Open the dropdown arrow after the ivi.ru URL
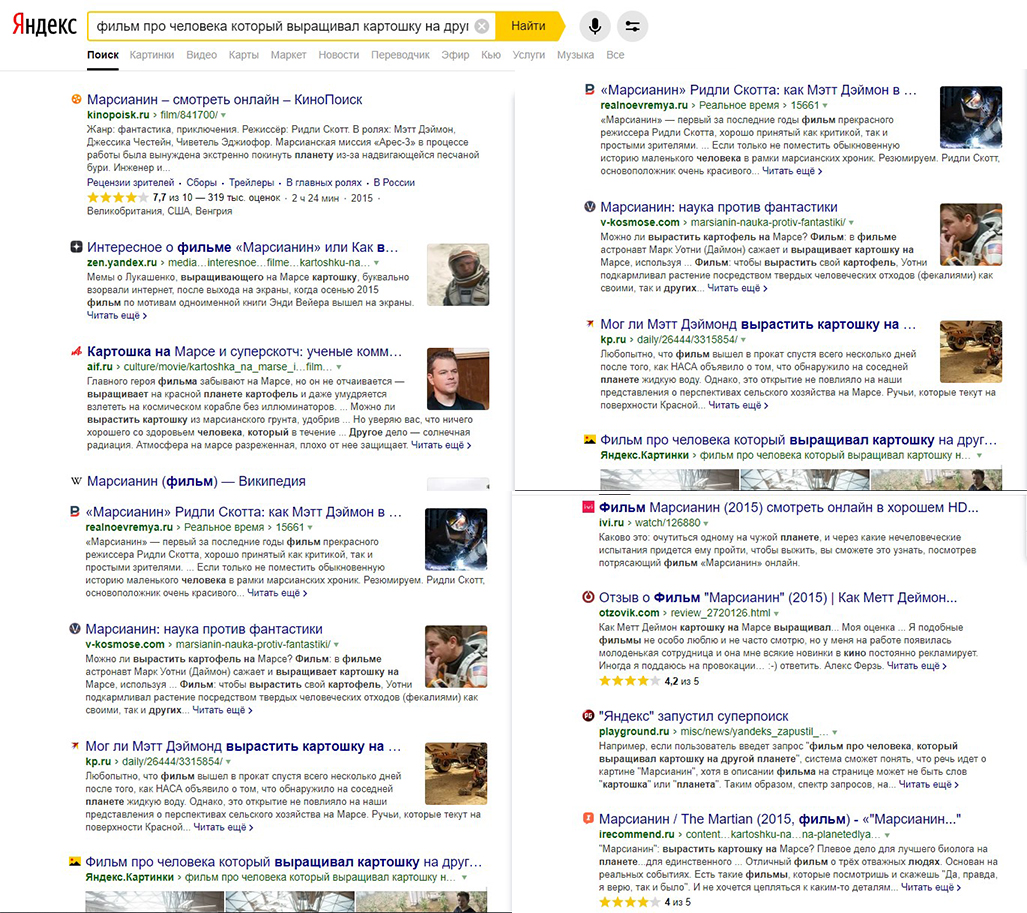 coord(704,523)
